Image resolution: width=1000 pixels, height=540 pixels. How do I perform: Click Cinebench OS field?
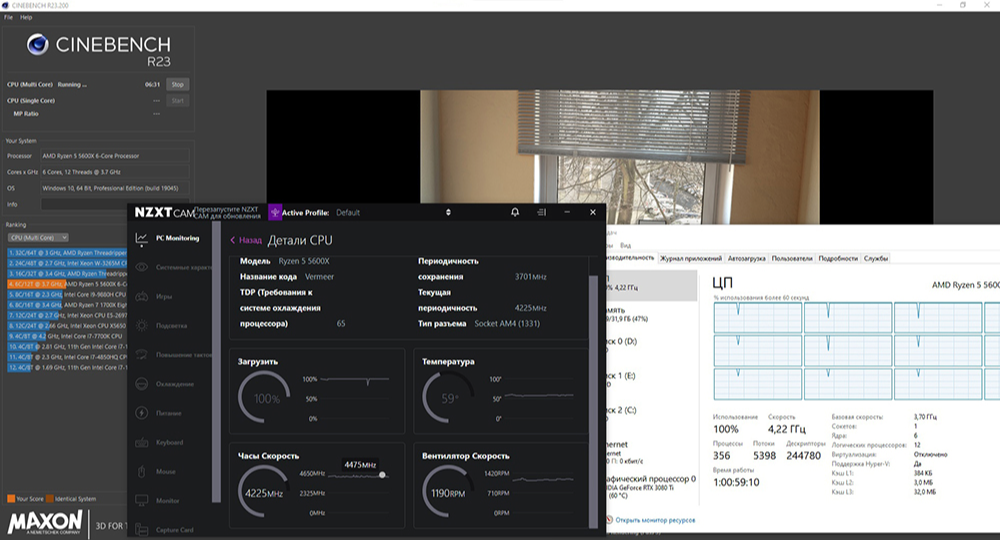click(115, 188)
